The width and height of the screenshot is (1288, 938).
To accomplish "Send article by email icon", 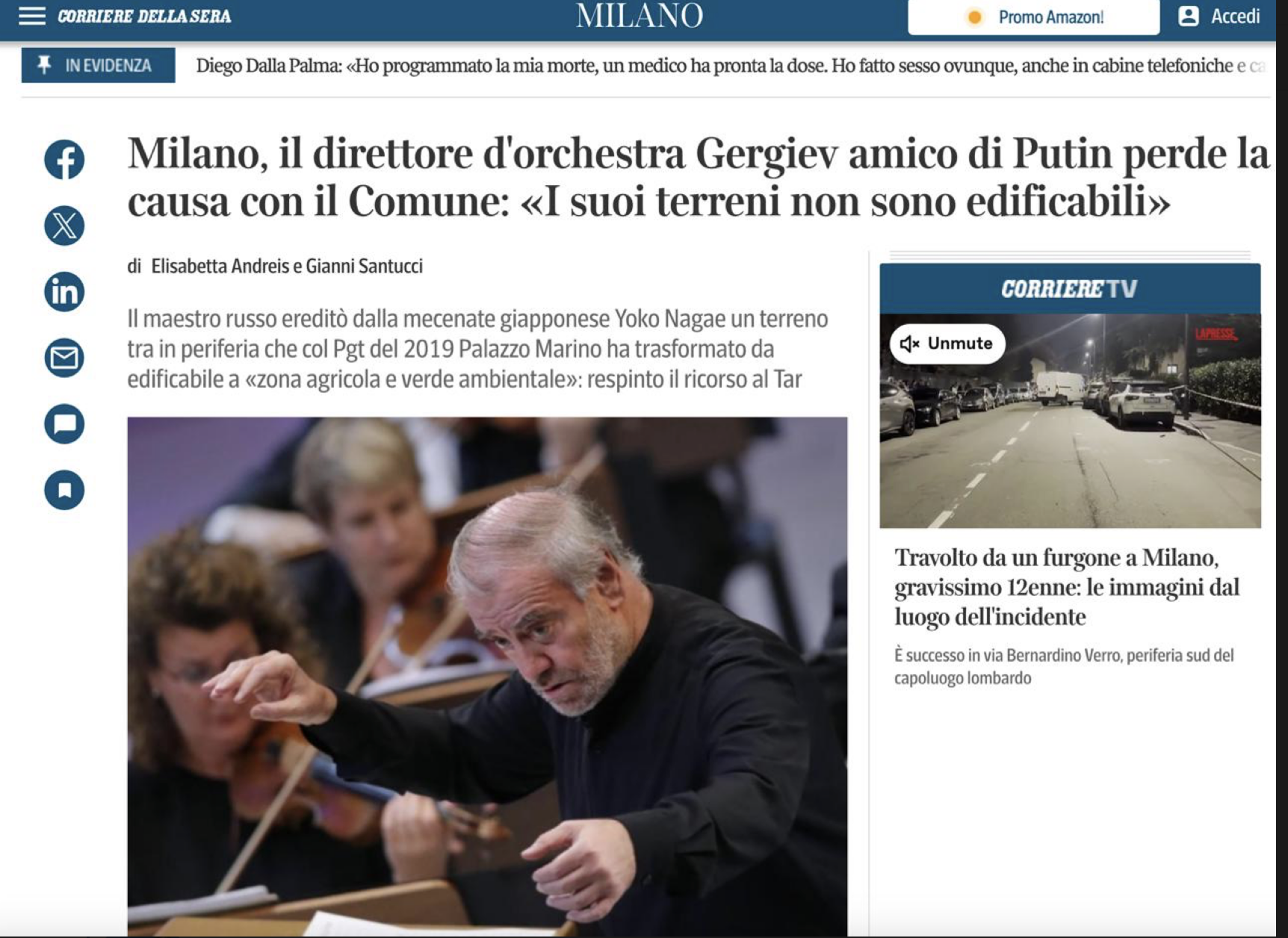I will [x=64, y=358].
